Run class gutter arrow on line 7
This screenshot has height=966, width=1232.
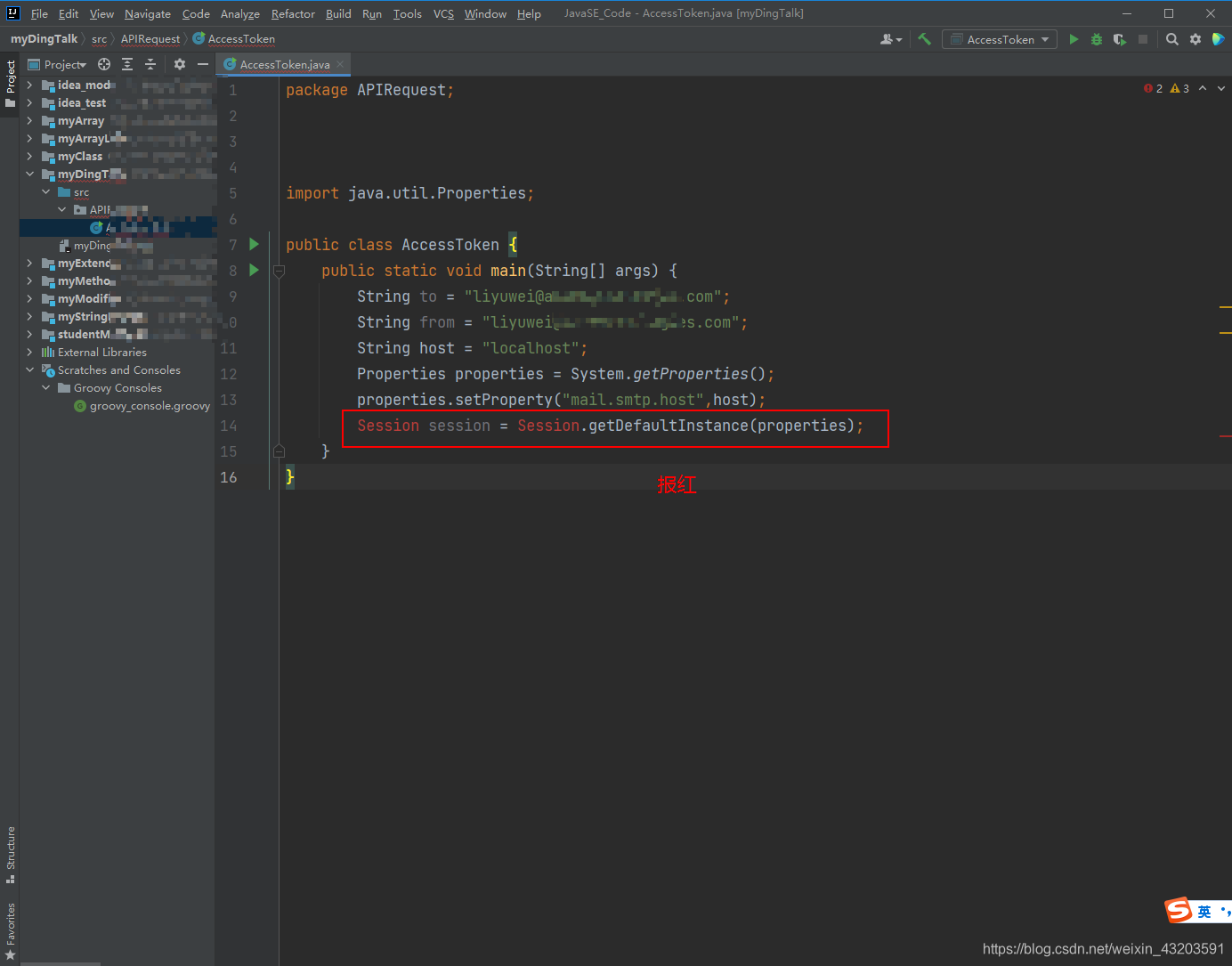pyautogui.click(x=254, y=244)
